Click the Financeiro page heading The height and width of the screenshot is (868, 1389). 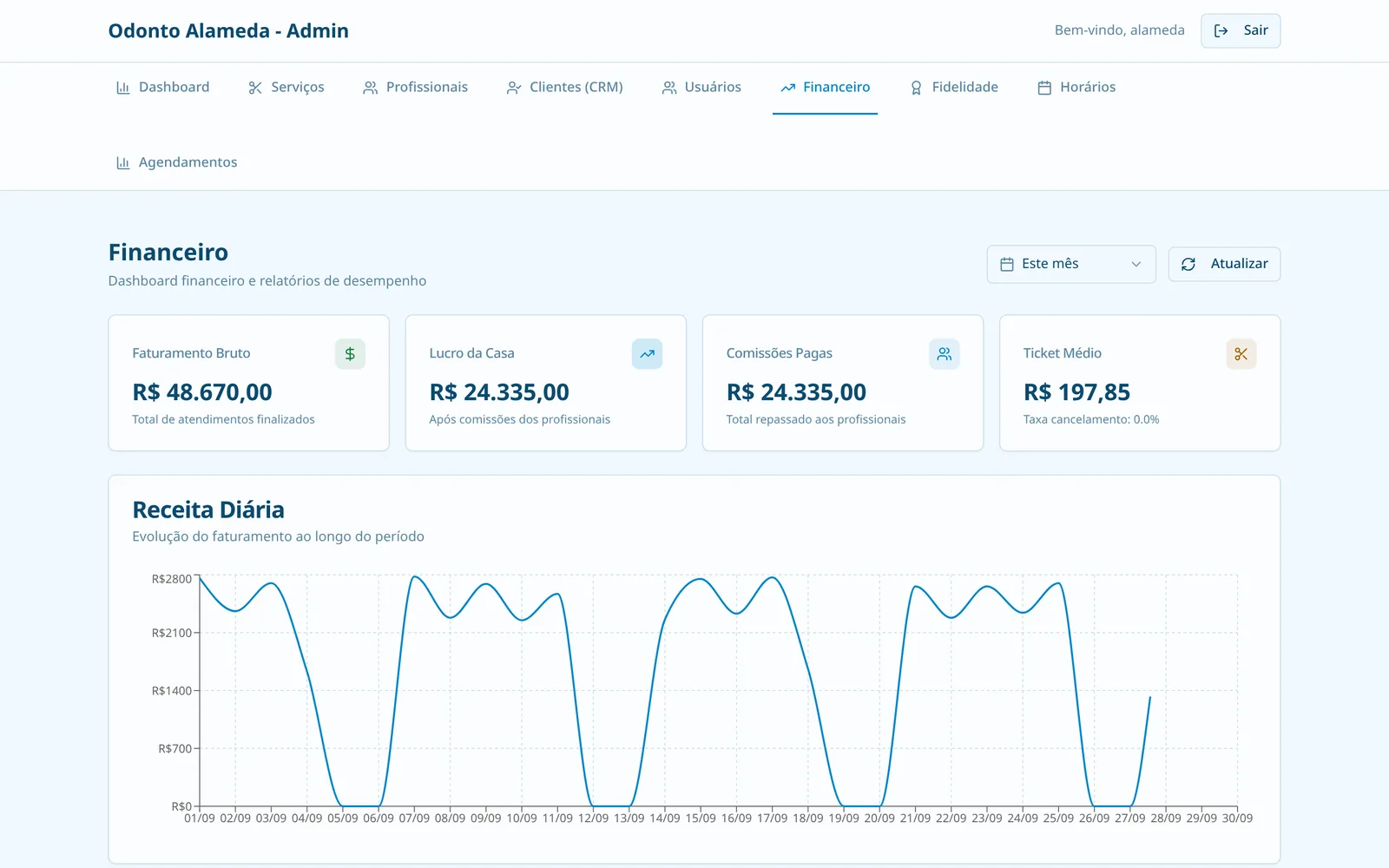coord(168,253)
